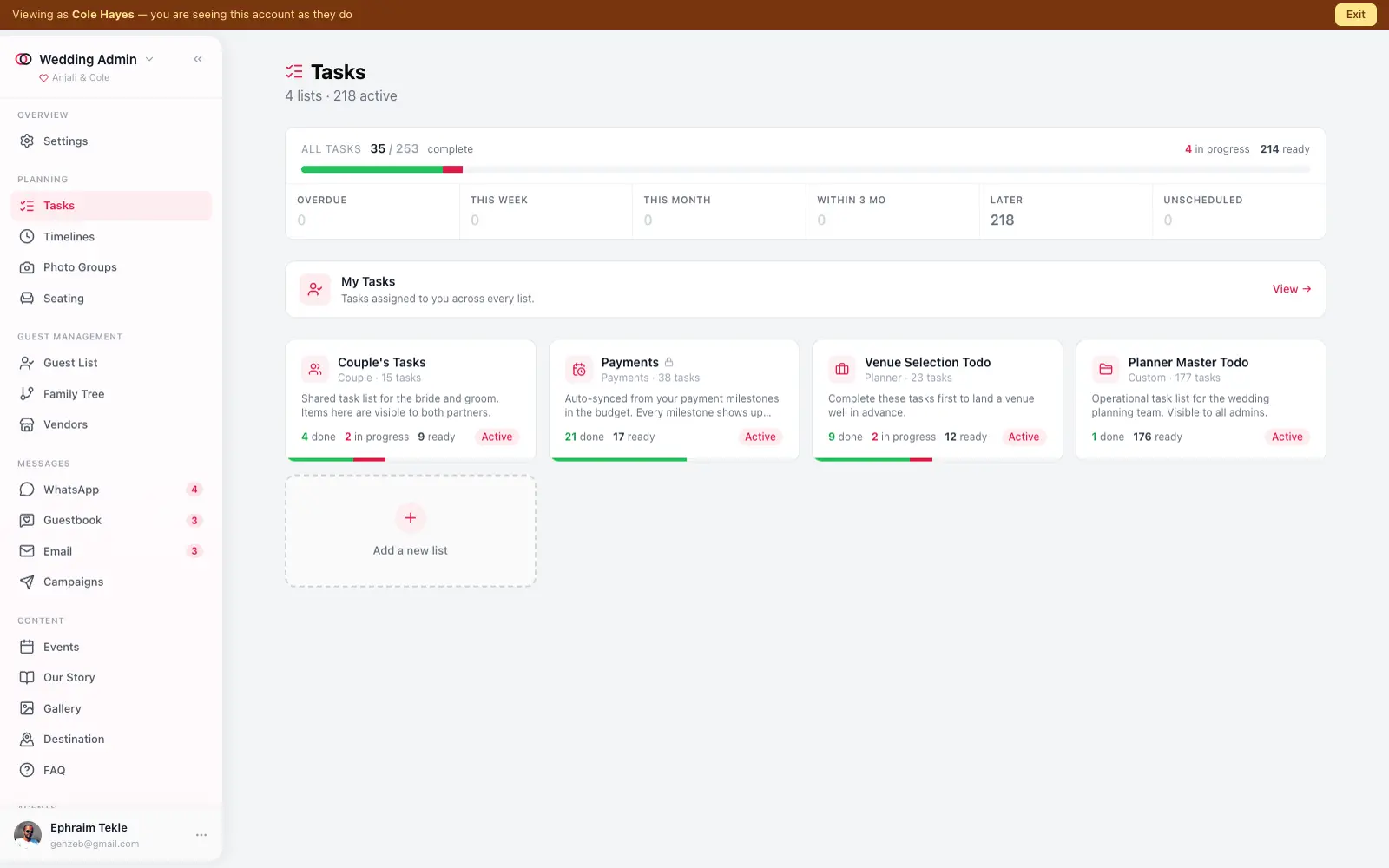1389x868 pixels.
Task: Click the Settings gear icon in sidebar
Action: tap(27, 141)
